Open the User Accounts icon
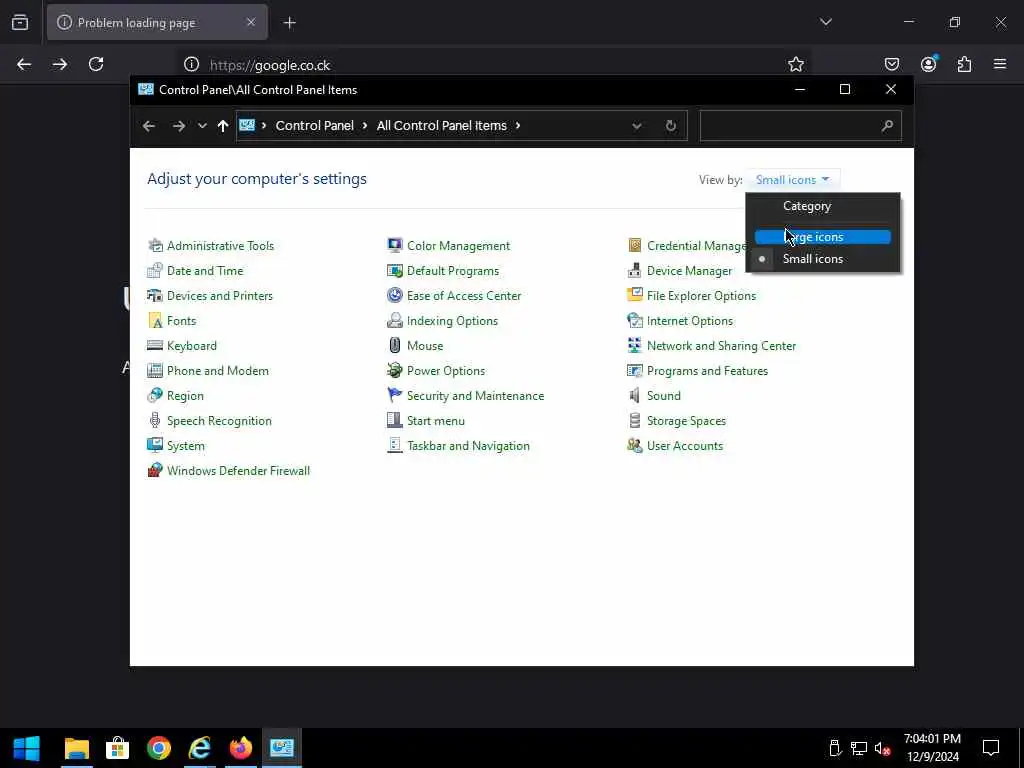Screen dimensions: 1024x768 (635, 445)
